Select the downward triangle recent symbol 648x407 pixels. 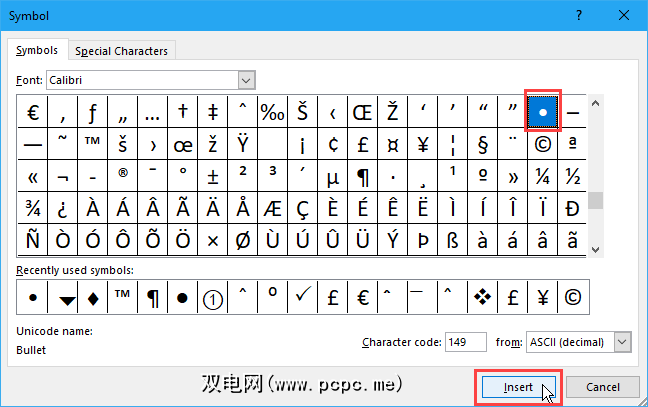[62, 297]
